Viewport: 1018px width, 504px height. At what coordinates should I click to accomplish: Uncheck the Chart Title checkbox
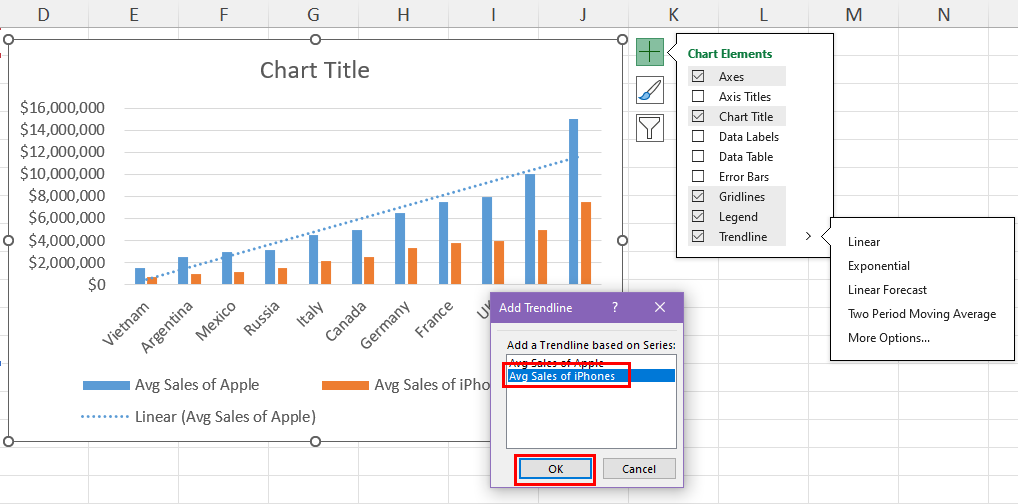[698, 117]
